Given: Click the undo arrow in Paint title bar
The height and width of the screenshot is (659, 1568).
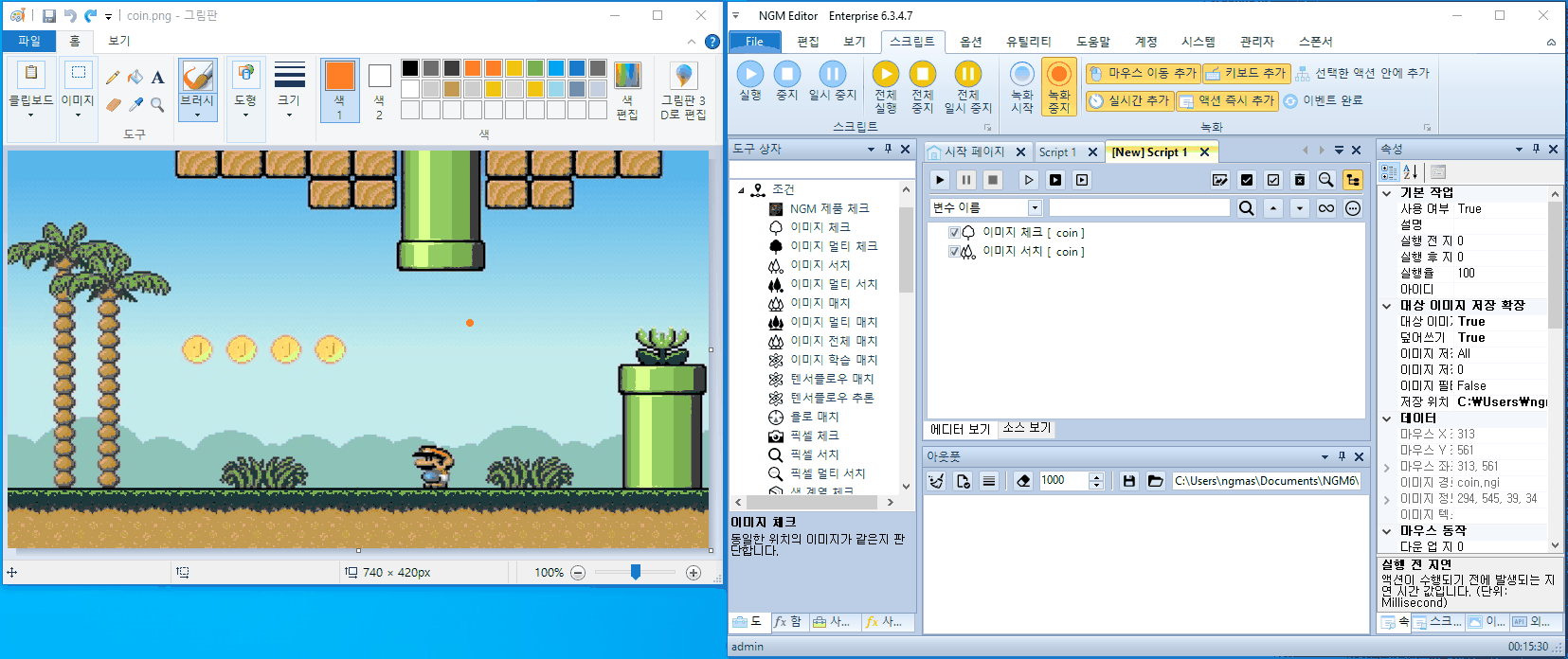Looking at the screenshot, I should click(69, 16).
